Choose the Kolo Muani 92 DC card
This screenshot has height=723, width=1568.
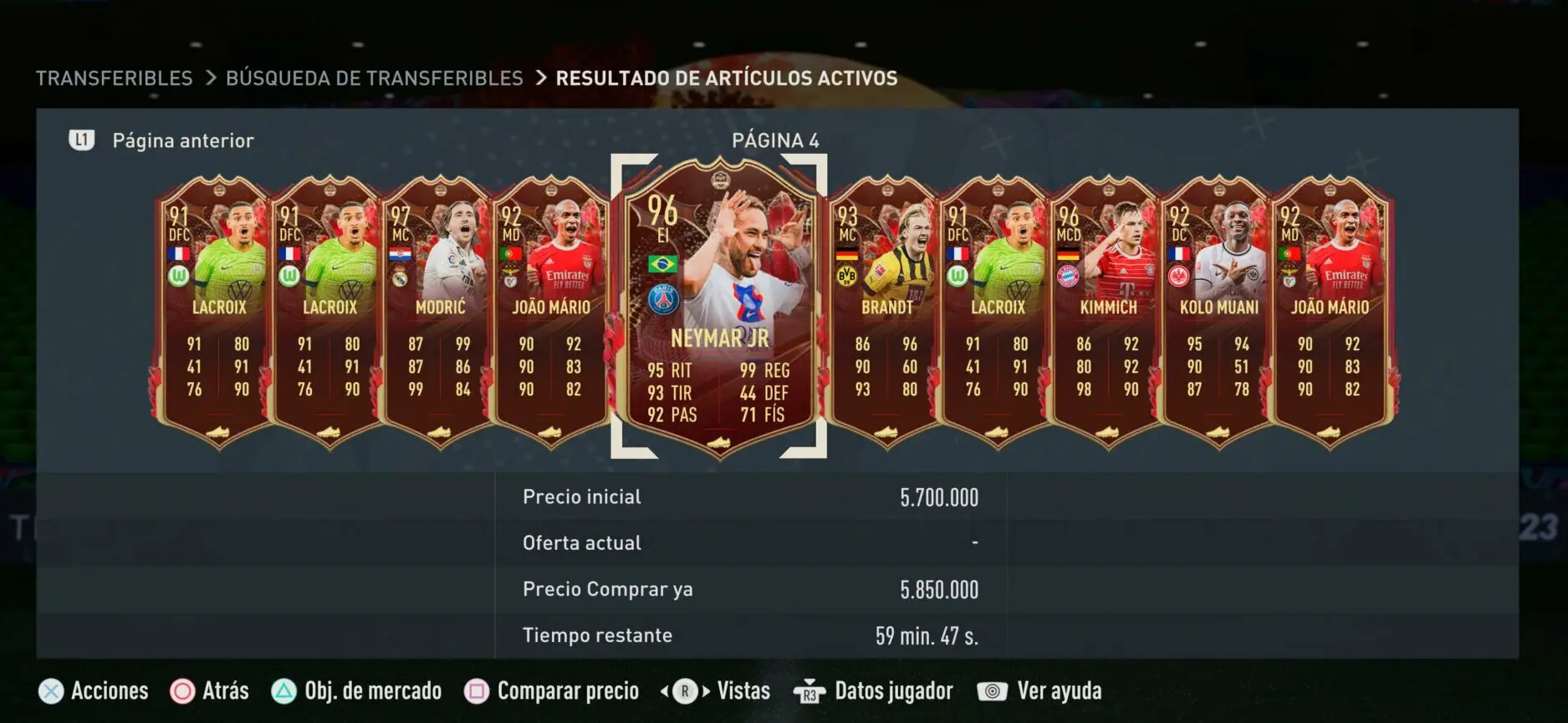coord(1217,311)
